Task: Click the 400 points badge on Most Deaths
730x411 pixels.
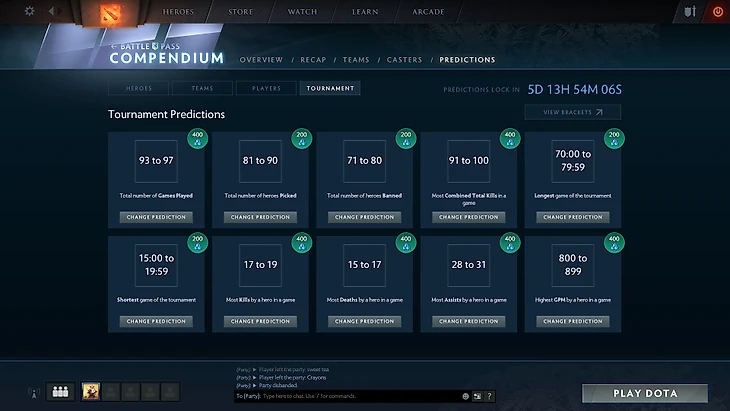Action: click(x=406, y=243)
